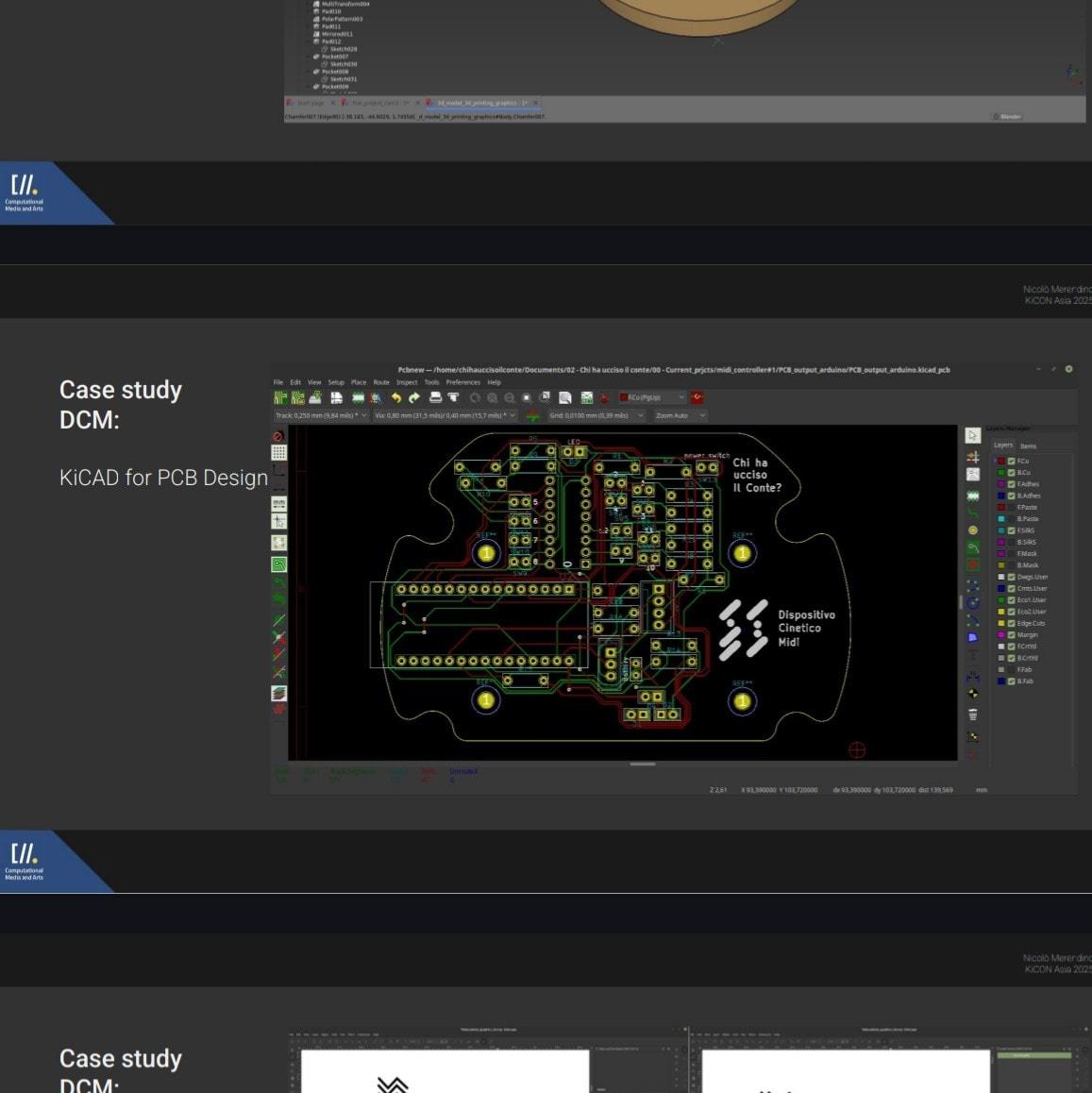Expand the Grid size dropdown
The width and height of the screenshot is (1092, 1093).
[x=596, y=415]
